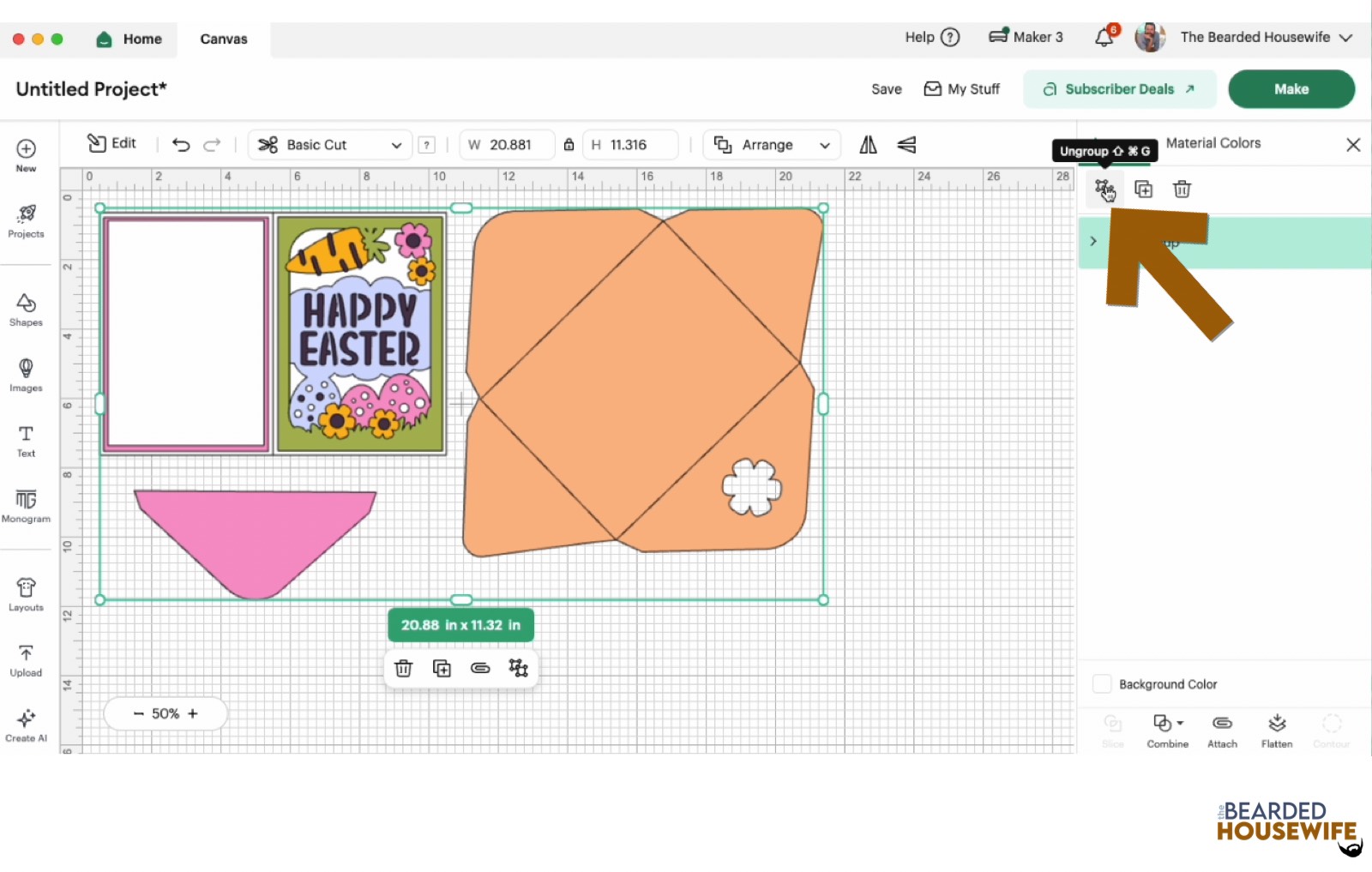Open Create AI in the sidebar

point(26,725)
